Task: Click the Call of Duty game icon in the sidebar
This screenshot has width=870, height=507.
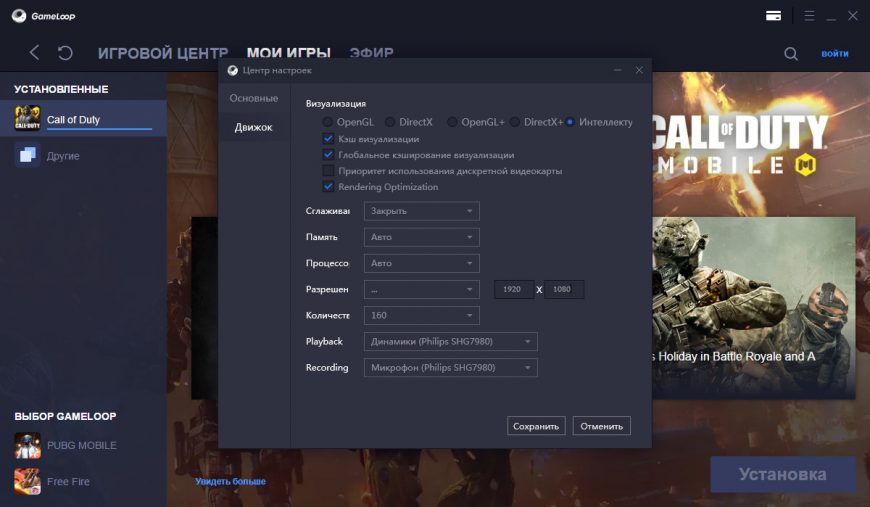Action: coord(27,119)
